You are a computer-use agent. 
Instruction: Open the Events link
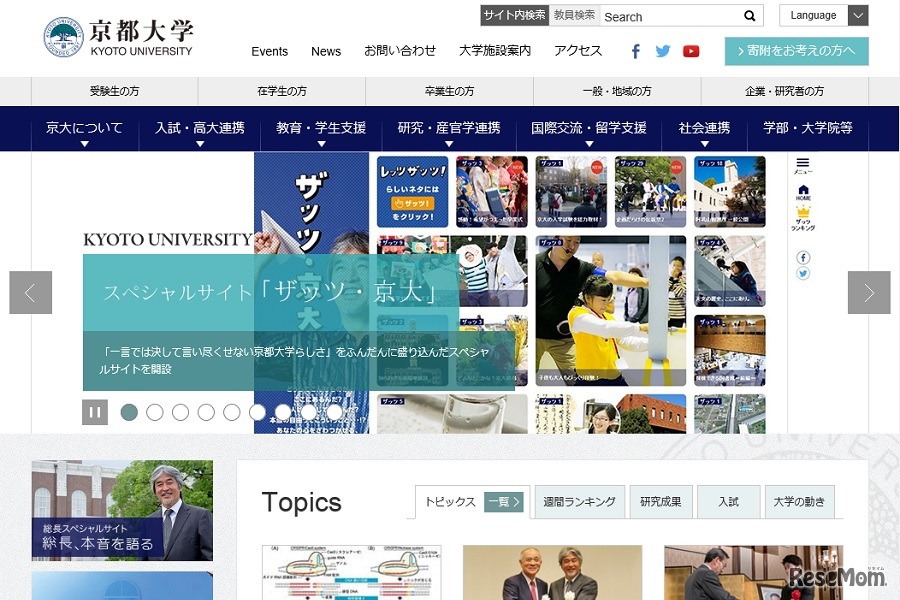pyautogui.click(x=270, y=51)
